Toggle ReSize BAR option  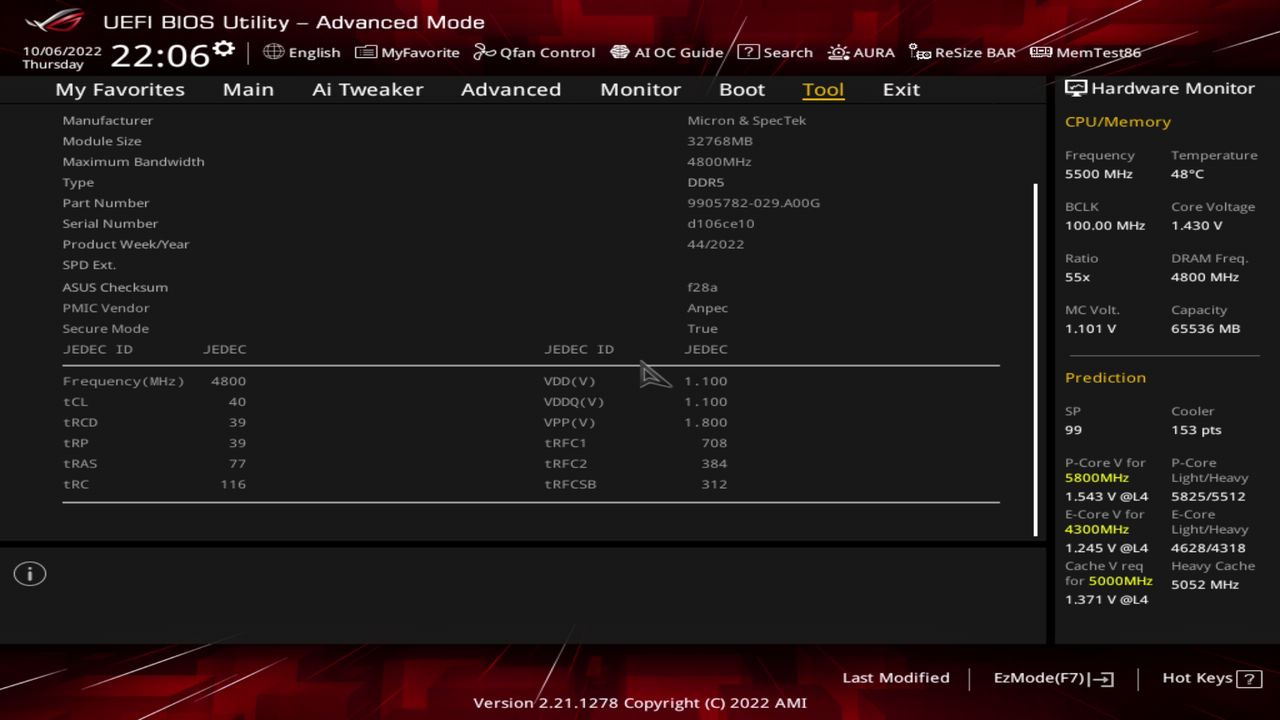click(x=962, y=52)
